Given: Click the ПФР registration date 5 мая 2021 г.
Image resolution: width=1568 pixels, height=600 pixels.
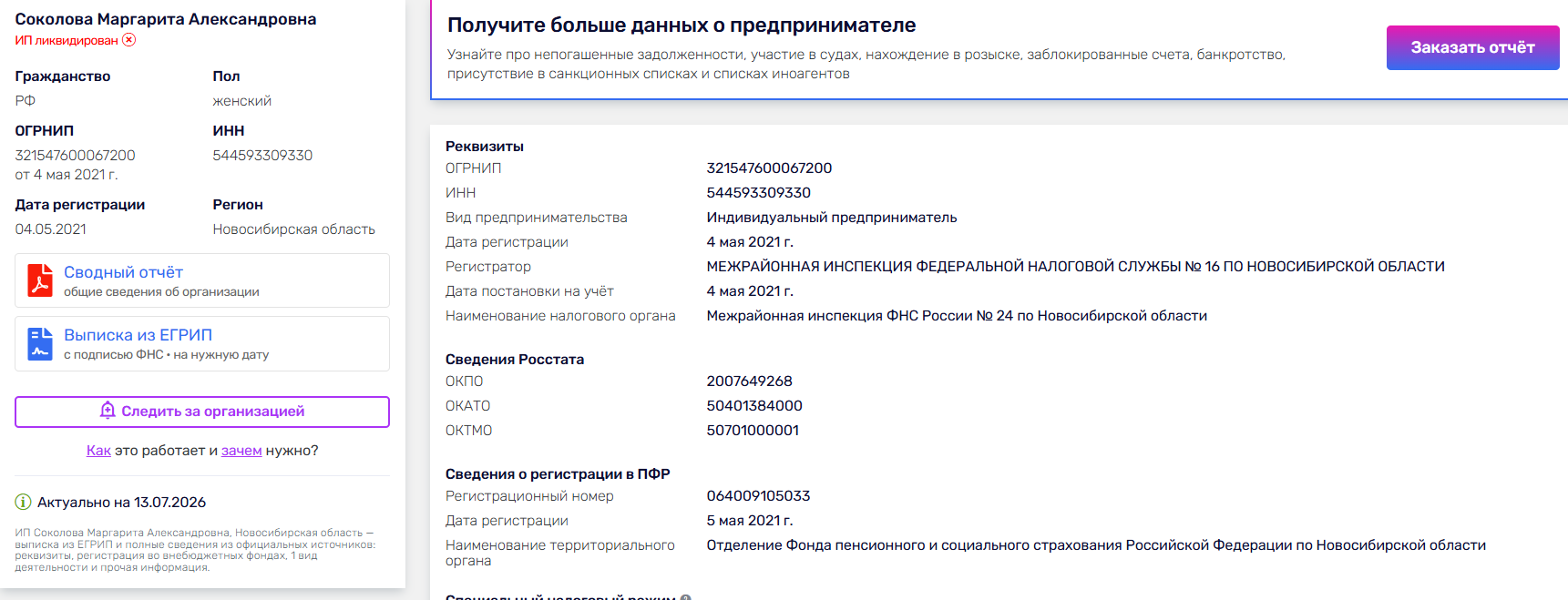Looking at the screenshot, I should pyautogui.click(x=750, y=521).
